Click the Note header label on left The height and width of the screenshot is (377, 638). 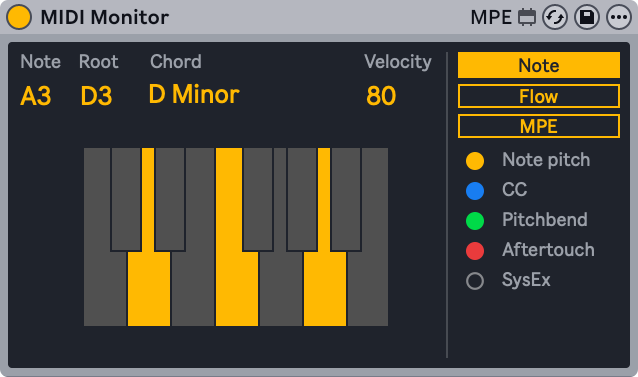point(40,62)
